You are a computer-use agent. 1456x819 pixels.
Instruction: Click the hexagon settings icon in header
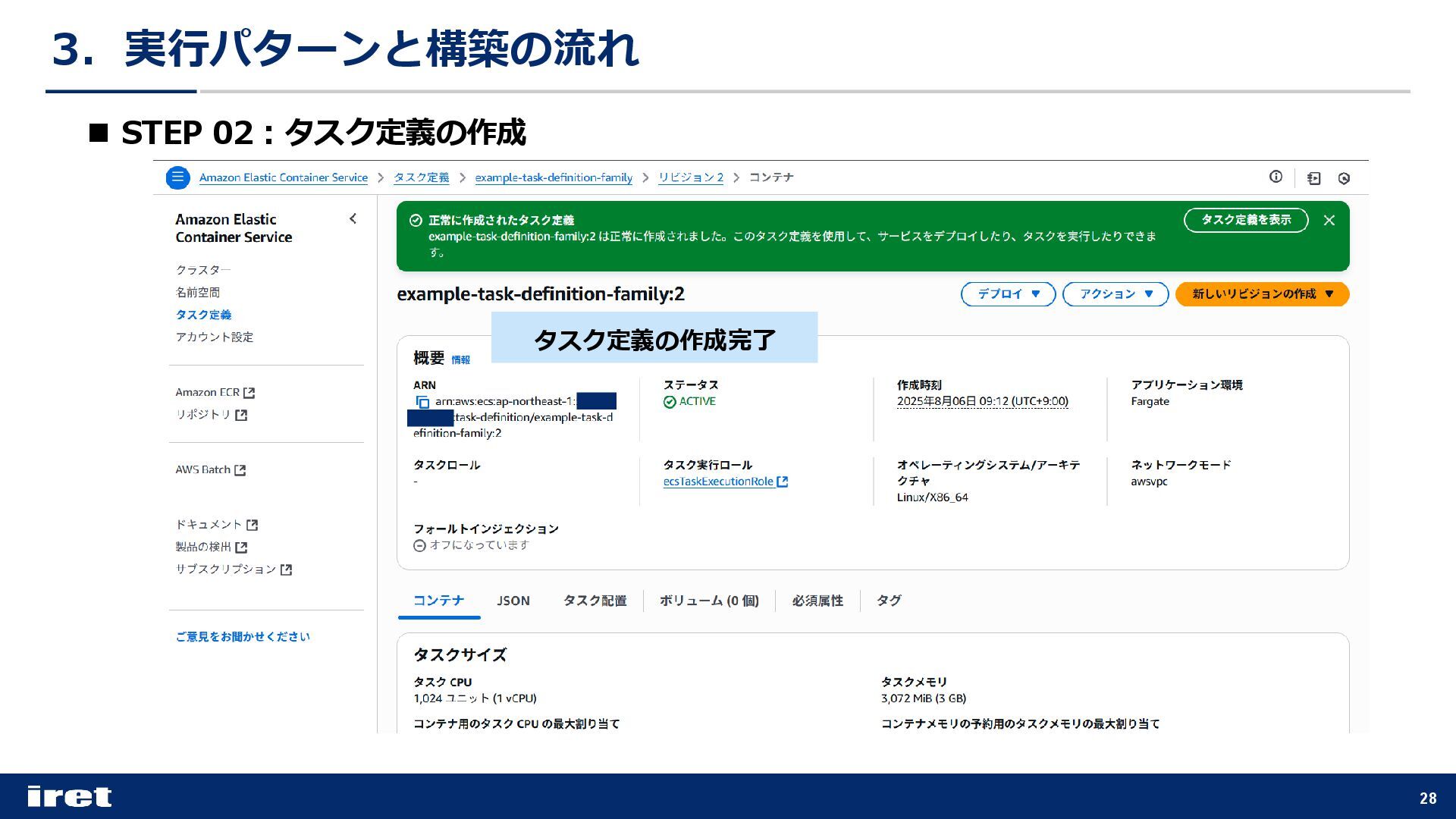click(1344, 178)
